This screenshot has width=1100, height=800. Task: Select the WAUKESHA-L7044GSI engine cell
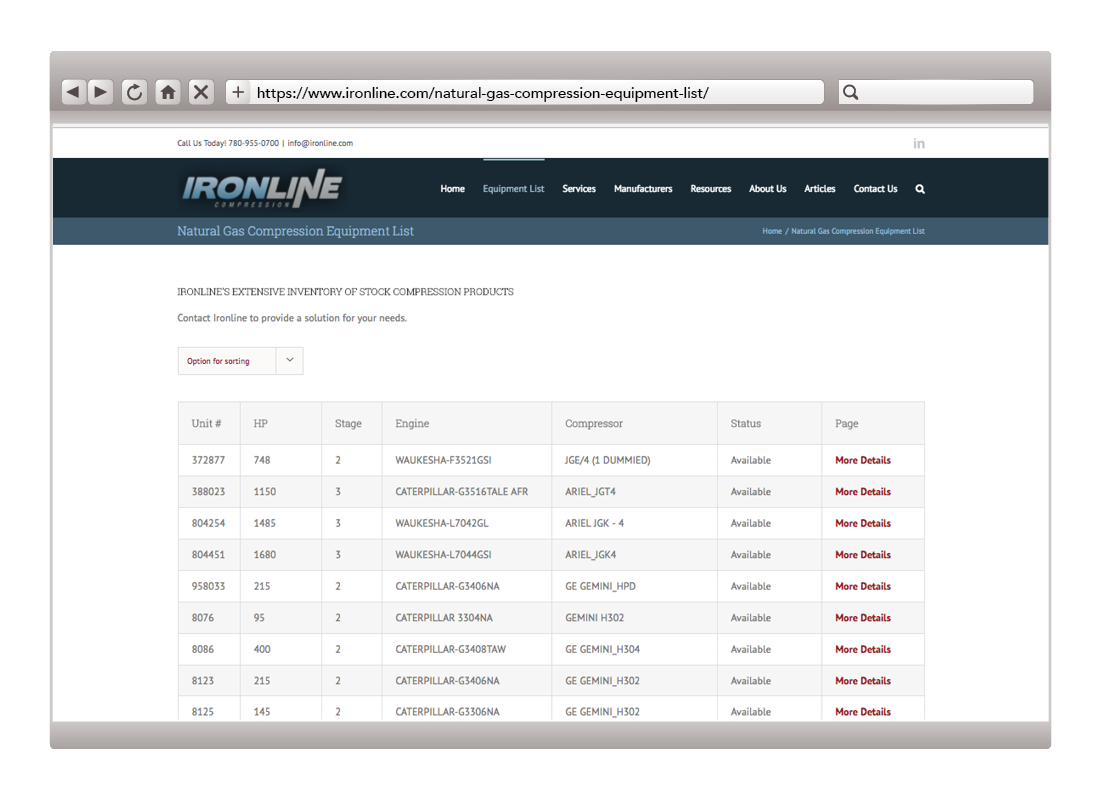coord(467,555)
